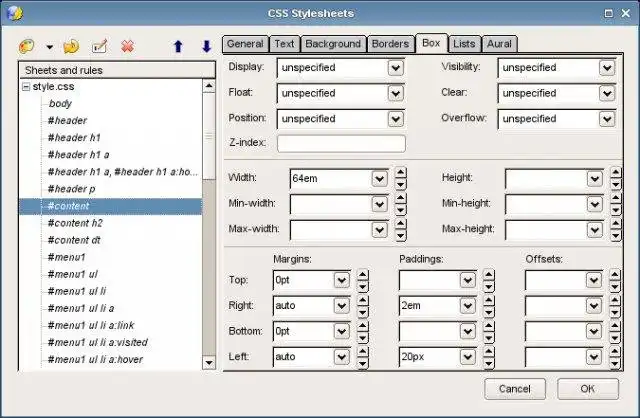Delete the selected rule with red X
Image resolution: width=640 pixels, height=418 pixels.
(127, 46)
